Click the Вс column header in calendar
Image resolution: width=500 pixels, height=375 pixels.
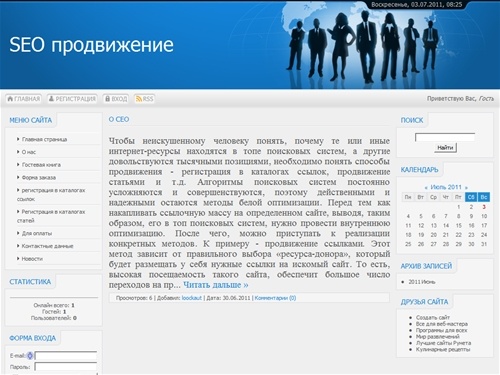point(484,197)
